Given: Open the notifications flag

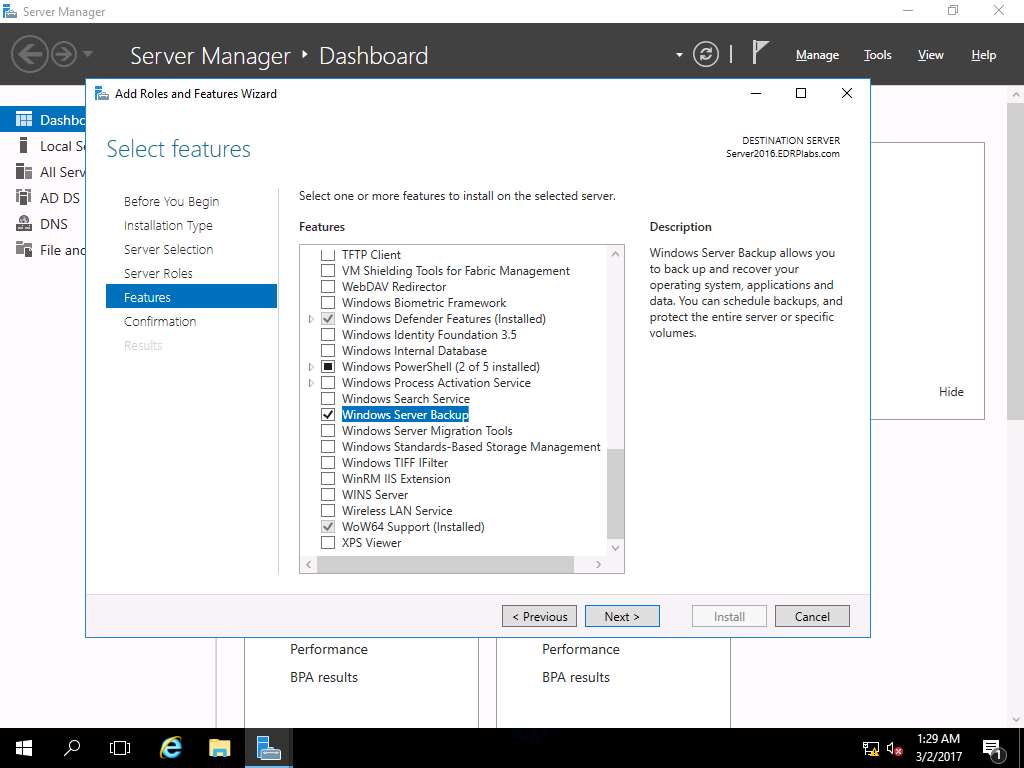Looking at the screenshot, I should pos(760,52).
